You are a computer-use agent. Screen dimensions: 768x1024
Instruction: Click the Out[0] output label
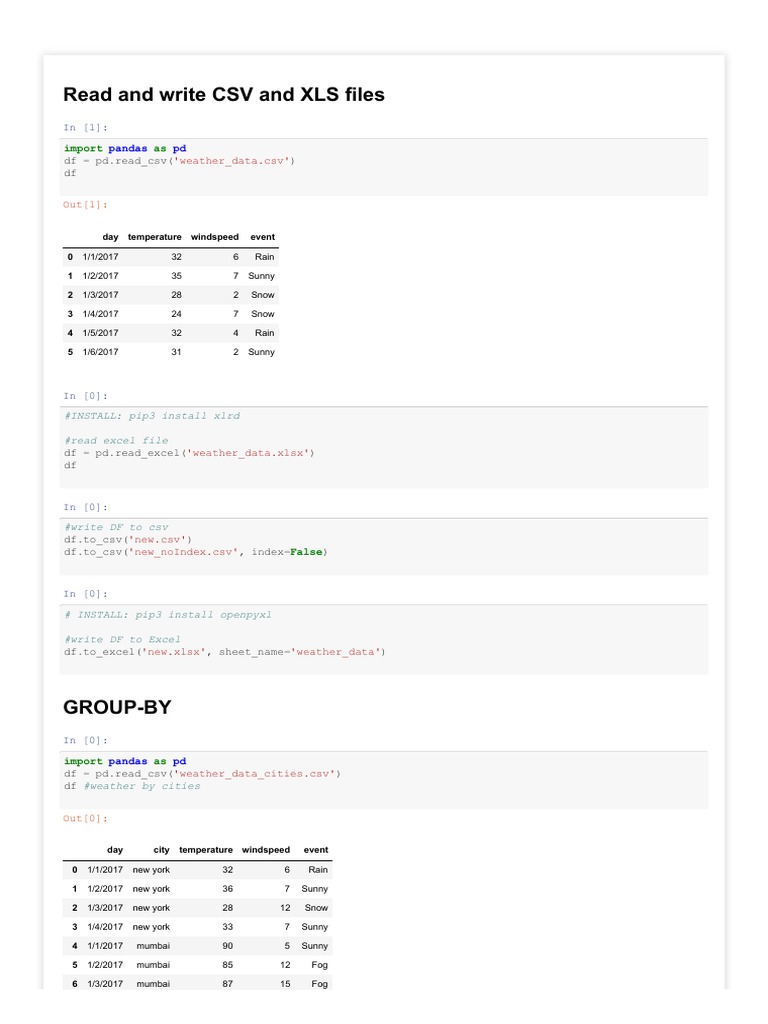(x=85, y=818)
